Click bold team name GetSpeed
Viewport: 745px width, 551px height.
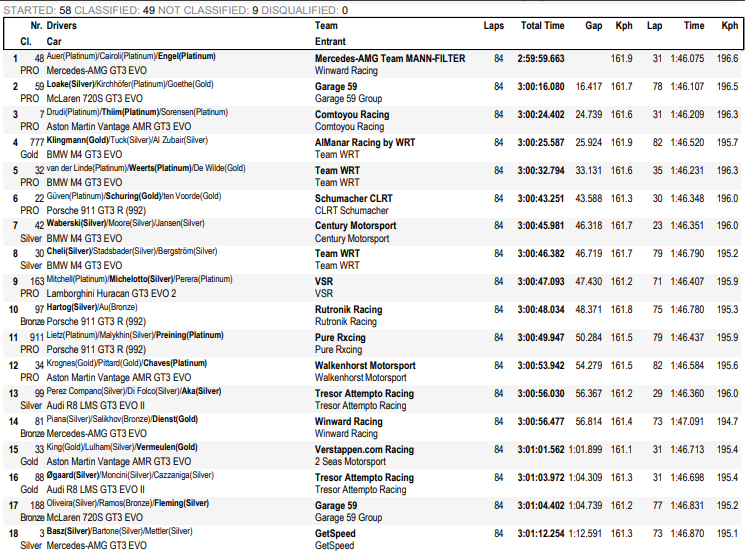[335, 534]
